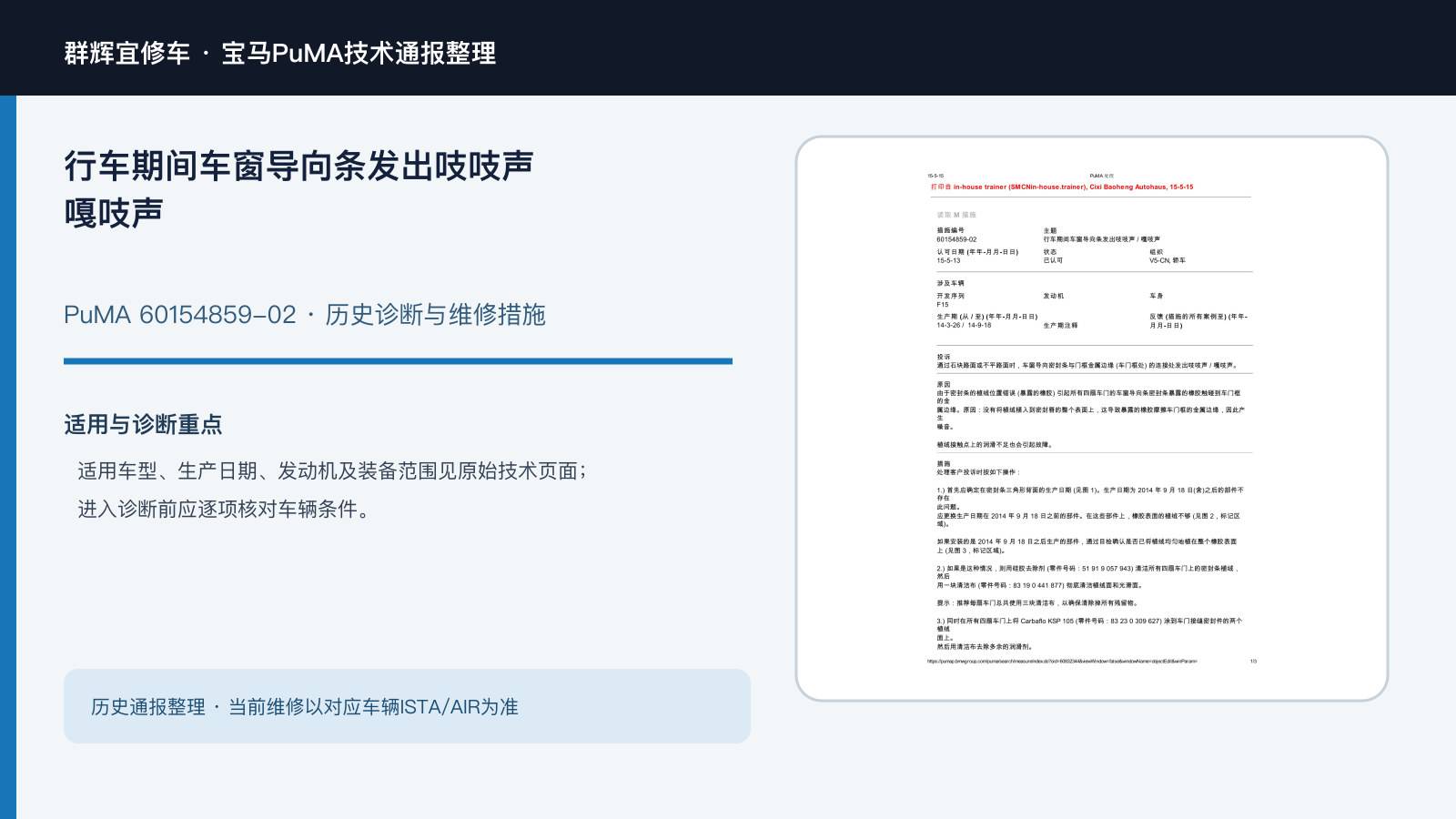
Task: Click the line 进入诊断前应逐项核对车辆条件
Action: [x=225, y=509]
